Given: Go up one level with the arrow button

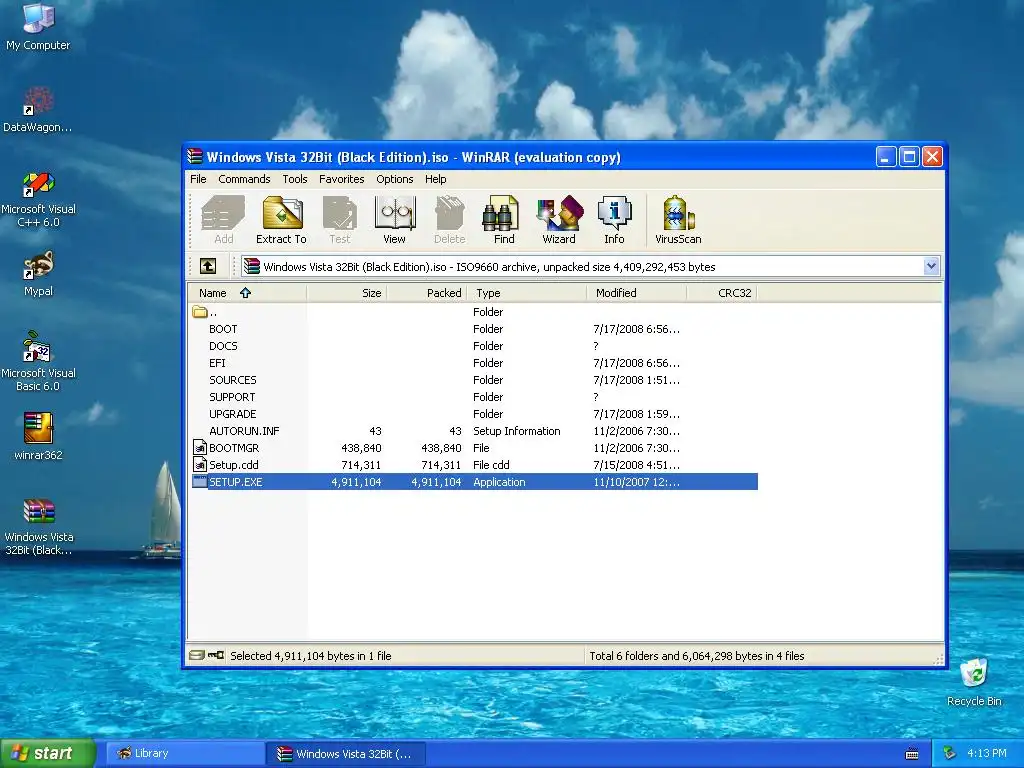Looking at the screenshot, I should pos(208,266).
